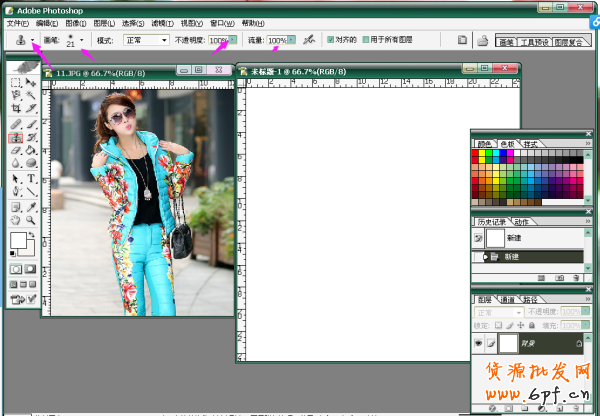Select the Type tool (T)

pyautogui.click(x=32, y=178)
